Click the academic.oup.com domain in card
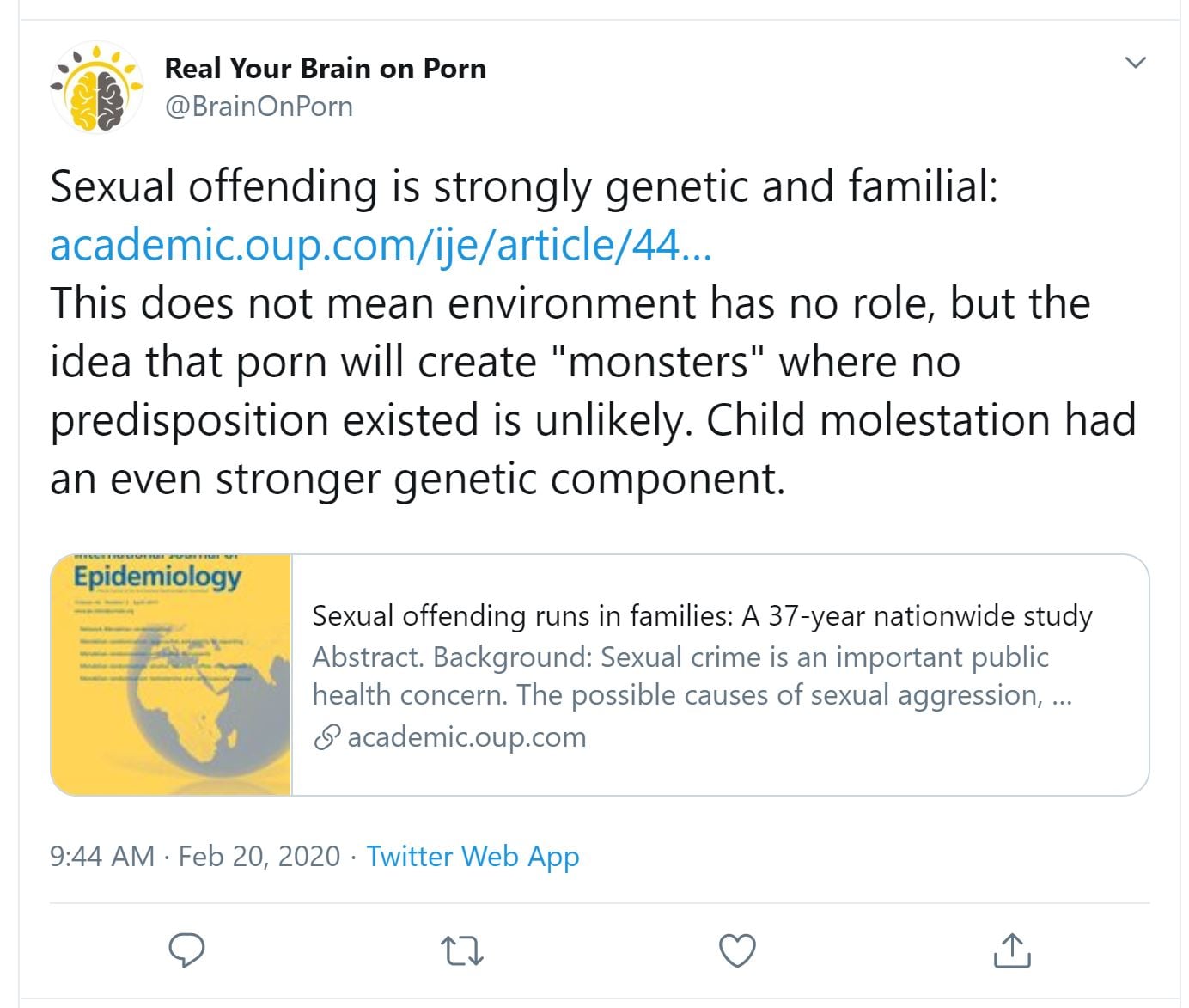The width and height of the screenshot is (1189, 1008). tap(466, 737)
